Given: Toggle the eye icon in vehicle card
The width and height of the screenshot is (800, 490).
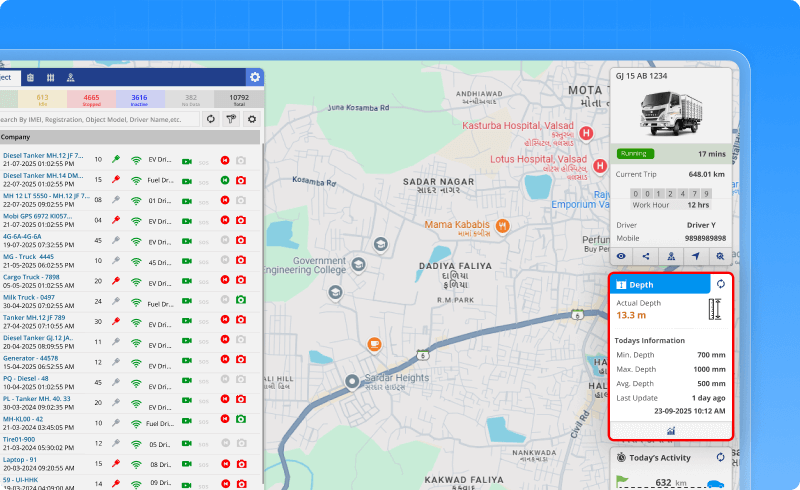Looking at the screenshot, I should tap(622, 256).
